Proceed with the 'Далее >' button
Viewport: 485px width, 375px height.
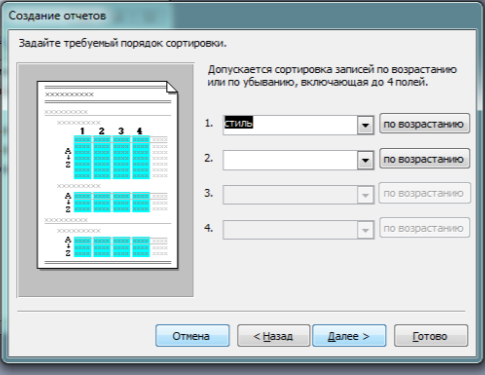(349, 336)
